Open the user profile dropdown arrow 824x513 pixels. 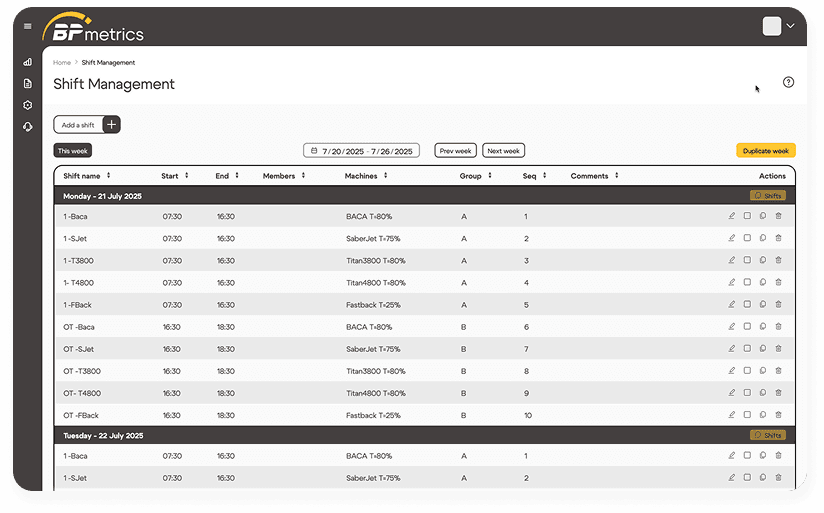791,26
